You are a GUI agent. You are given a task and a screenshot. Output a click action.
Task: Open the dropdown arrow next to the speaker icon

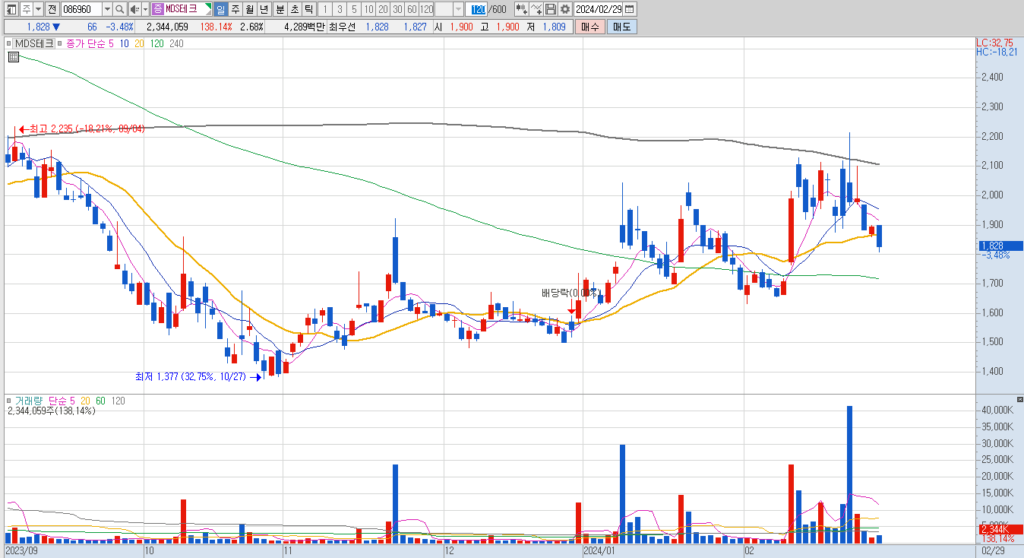145,9
